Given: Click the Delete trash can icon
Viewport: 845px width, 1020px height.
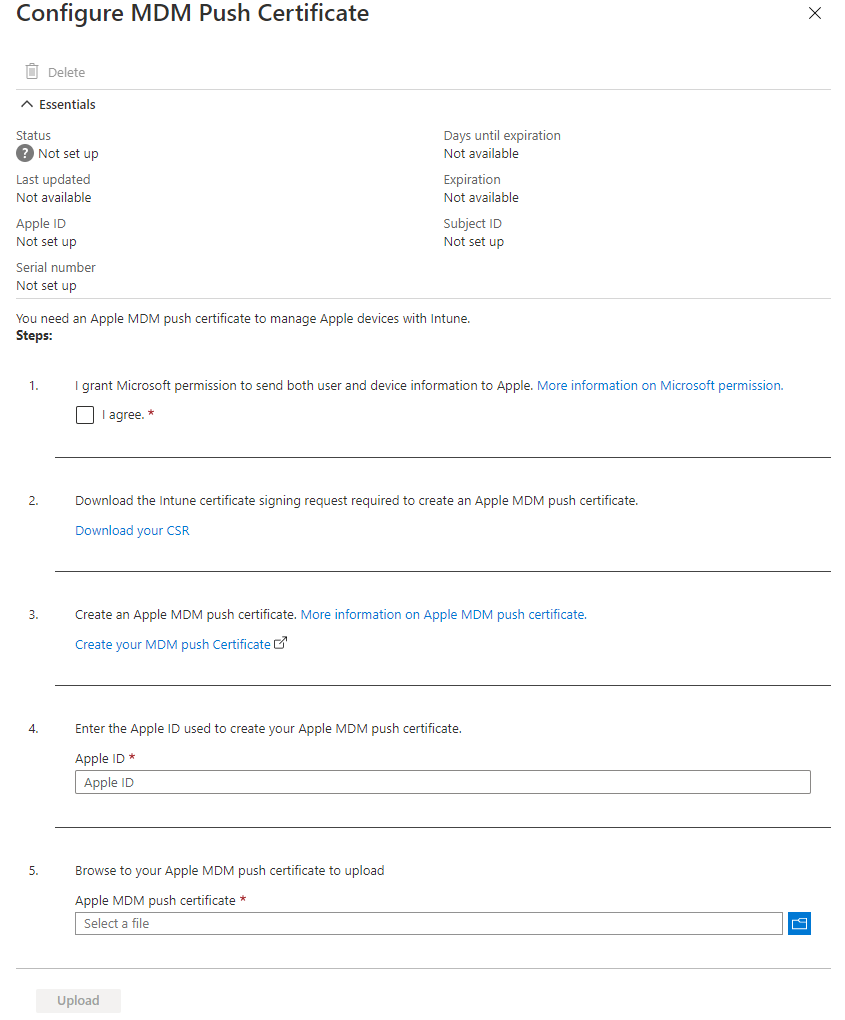Looking at the screenshot, I should click(x=32, y=71).
